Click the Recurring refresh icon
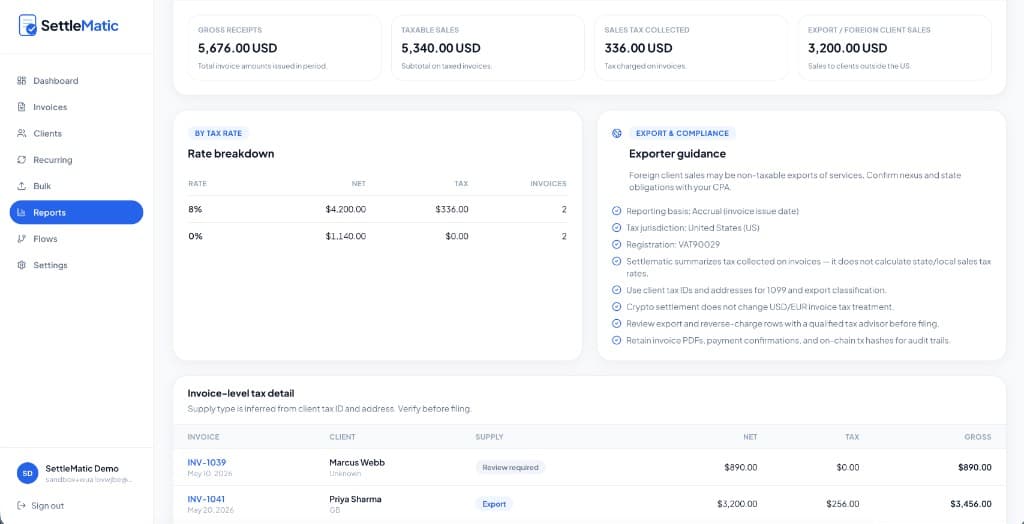Viewport: 1024px width, 524px height. (21, 160)
